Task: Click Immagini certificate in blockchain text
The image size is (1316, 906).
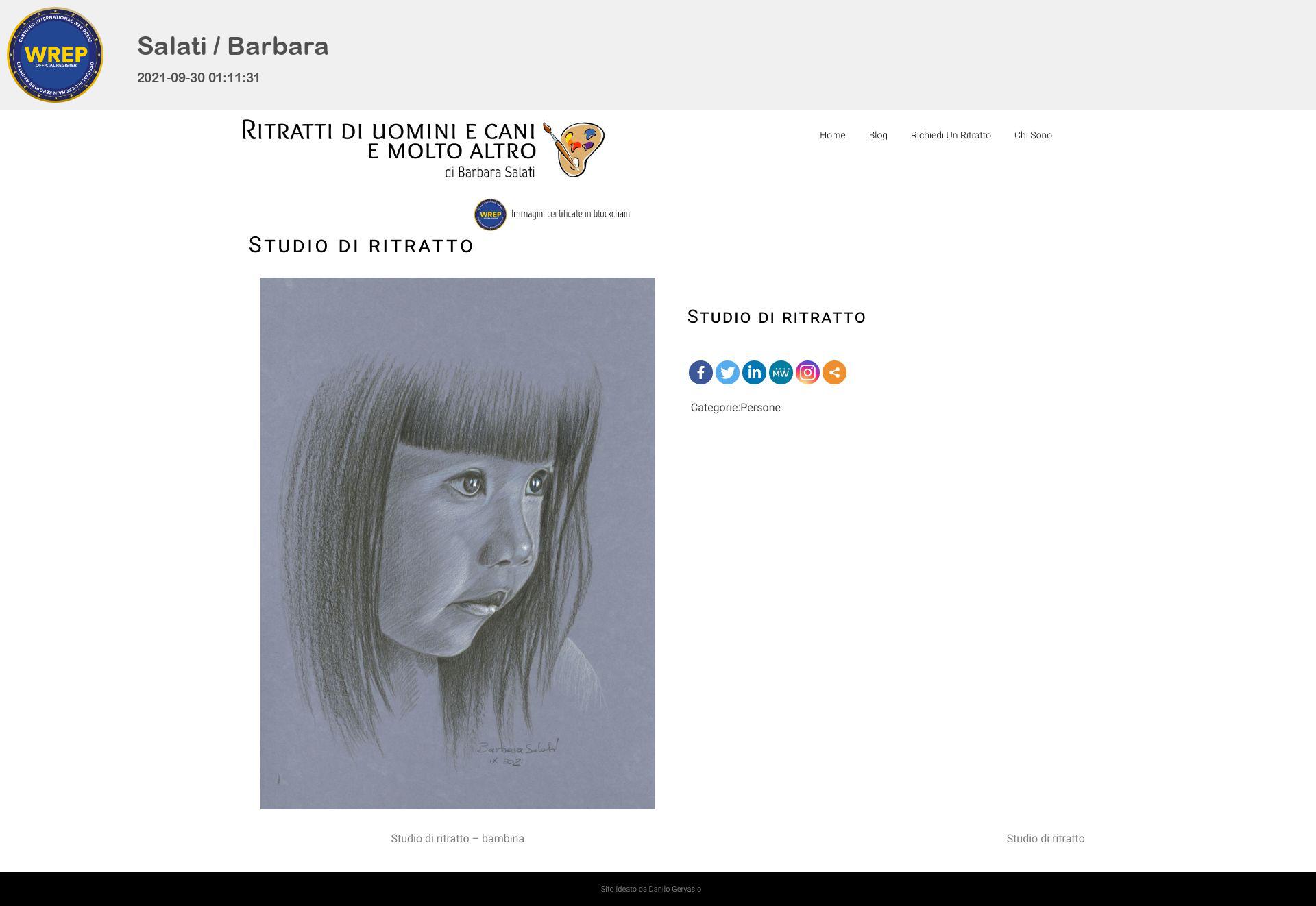Action: 570,214
